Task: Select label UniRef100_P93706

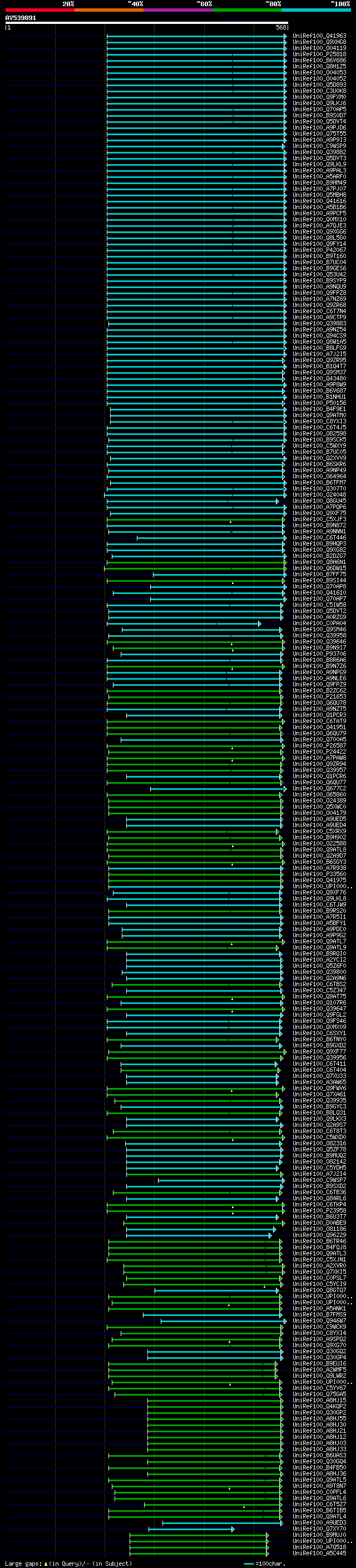Action: click(319, 654)
